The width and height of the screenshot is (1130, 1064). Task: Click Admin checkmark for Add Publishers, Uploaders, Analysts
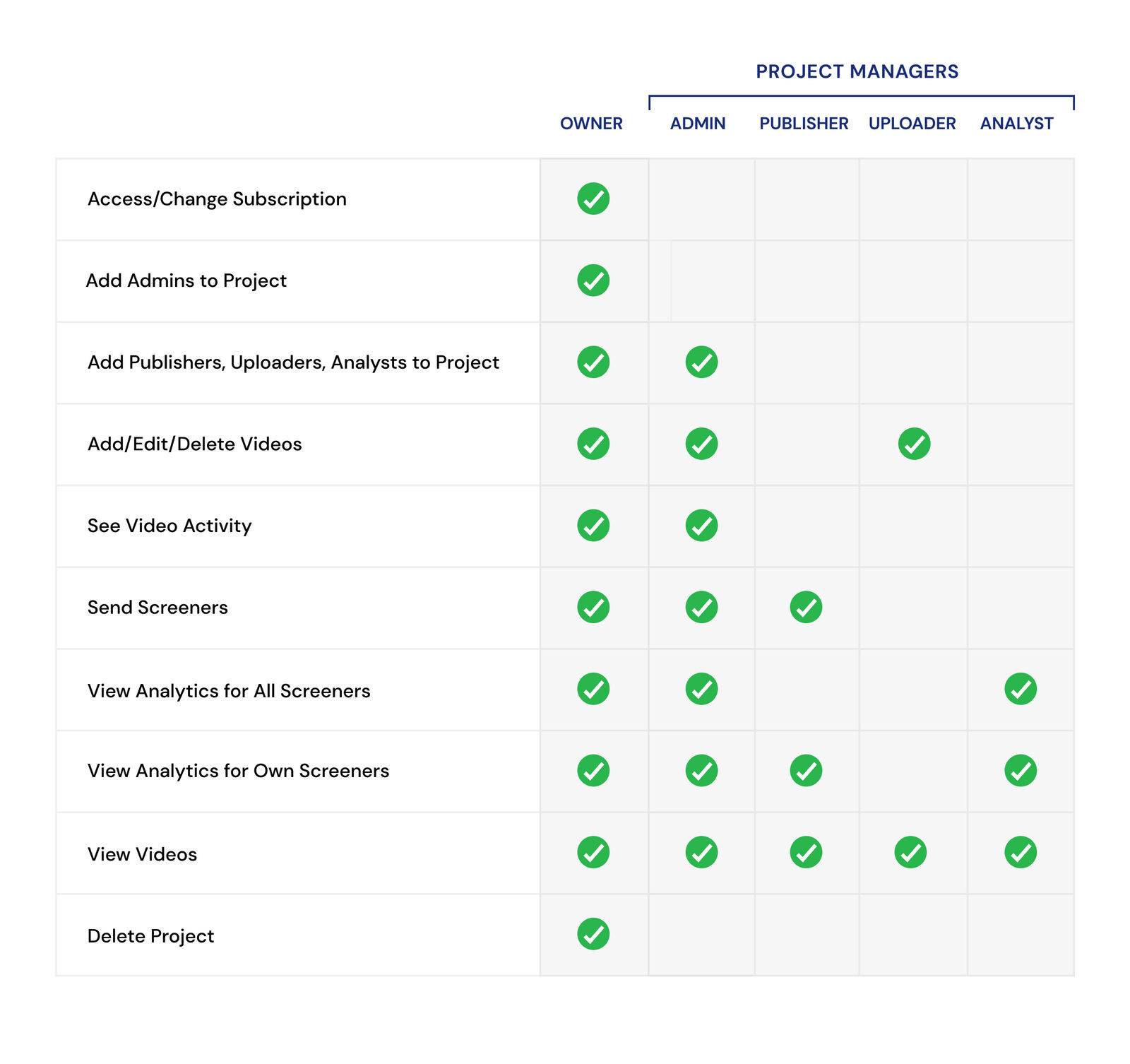701,362
